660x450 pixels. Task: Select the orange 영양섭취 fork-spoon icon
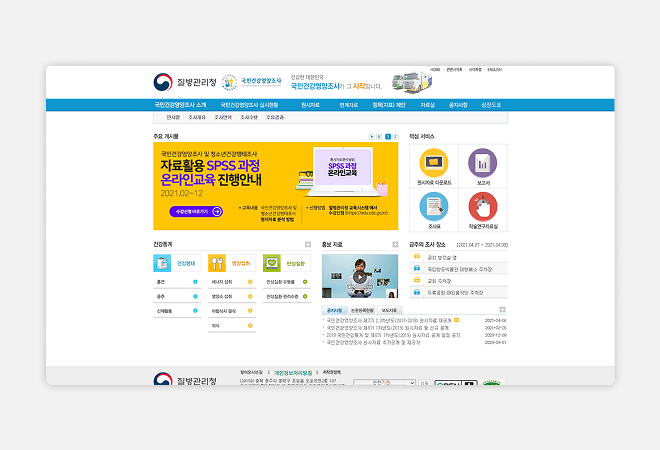point(217,263)
